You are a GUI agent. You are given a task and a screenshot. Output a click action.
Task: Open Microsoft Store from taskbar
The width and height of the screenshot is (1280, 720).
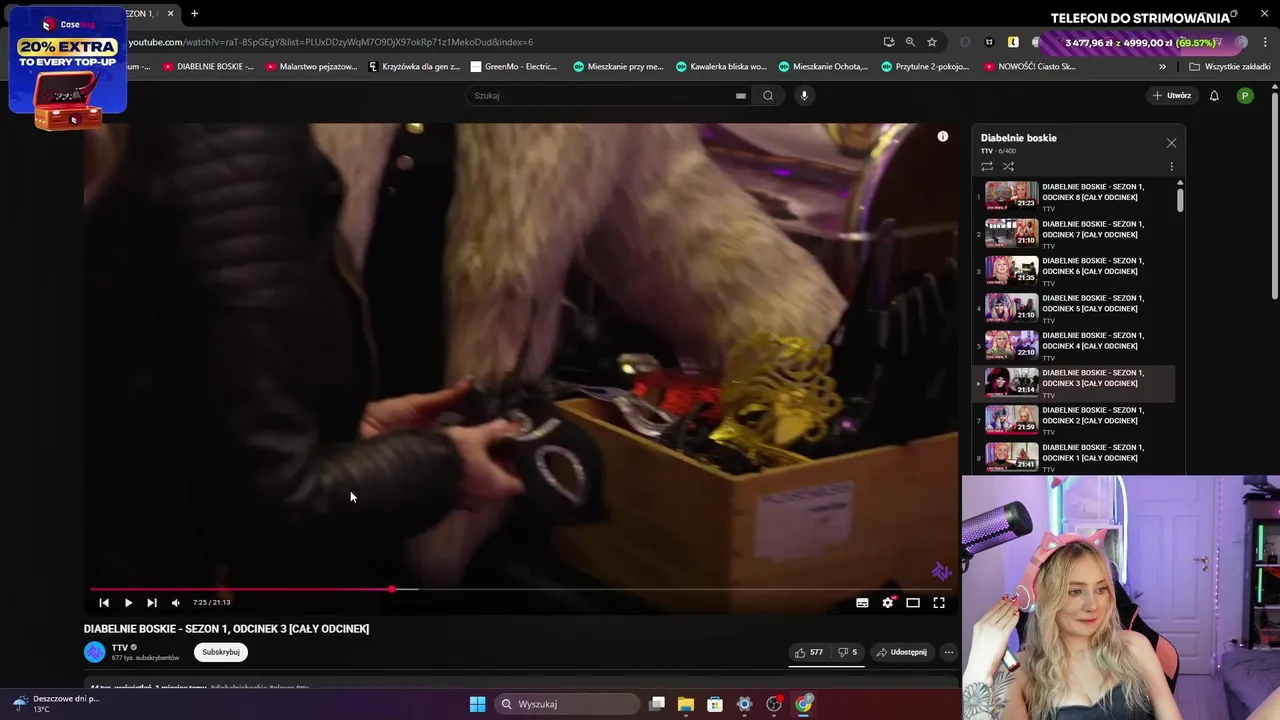(x=715, y=704)
